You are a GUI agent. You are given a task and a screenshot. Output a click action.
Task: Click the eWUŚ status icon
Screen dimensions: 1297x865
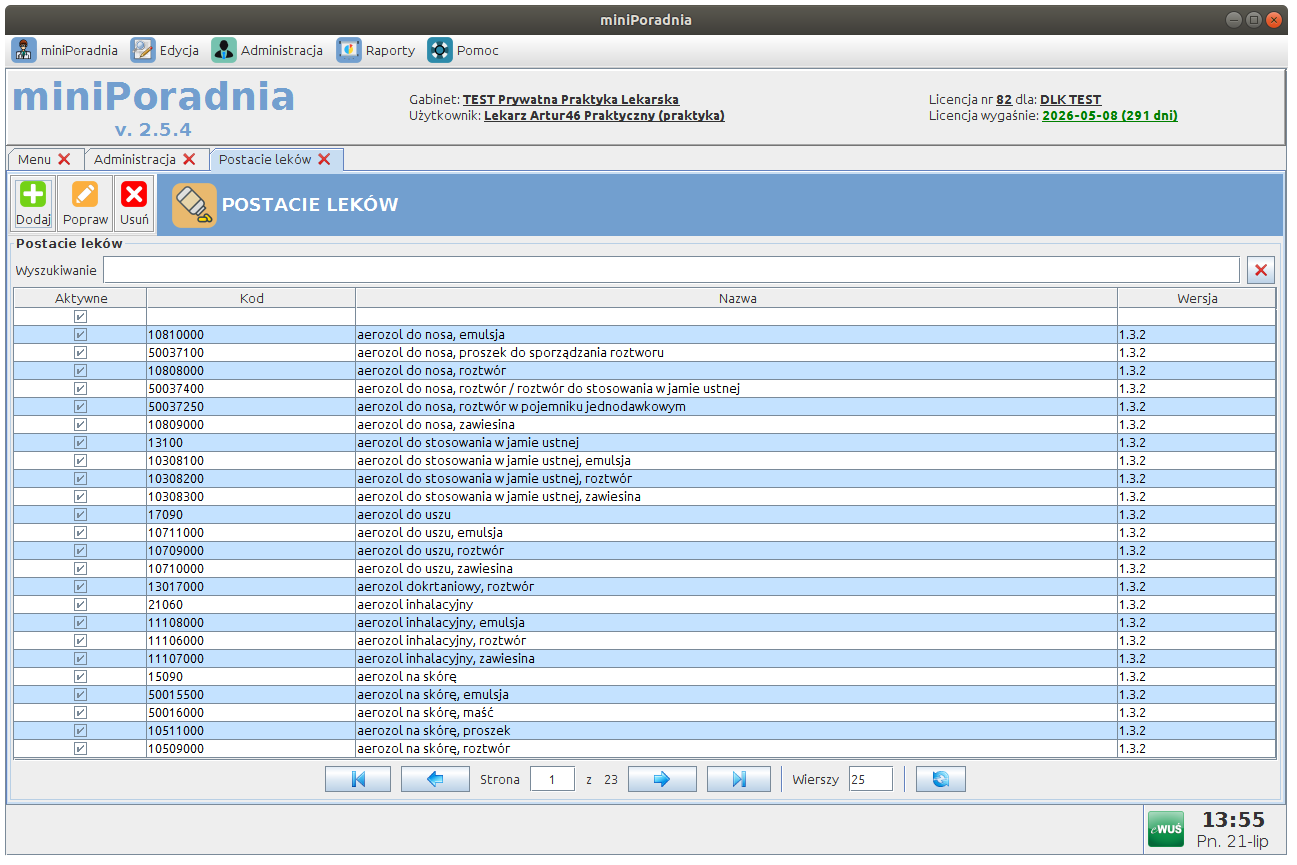click(x=1165, y=830)
